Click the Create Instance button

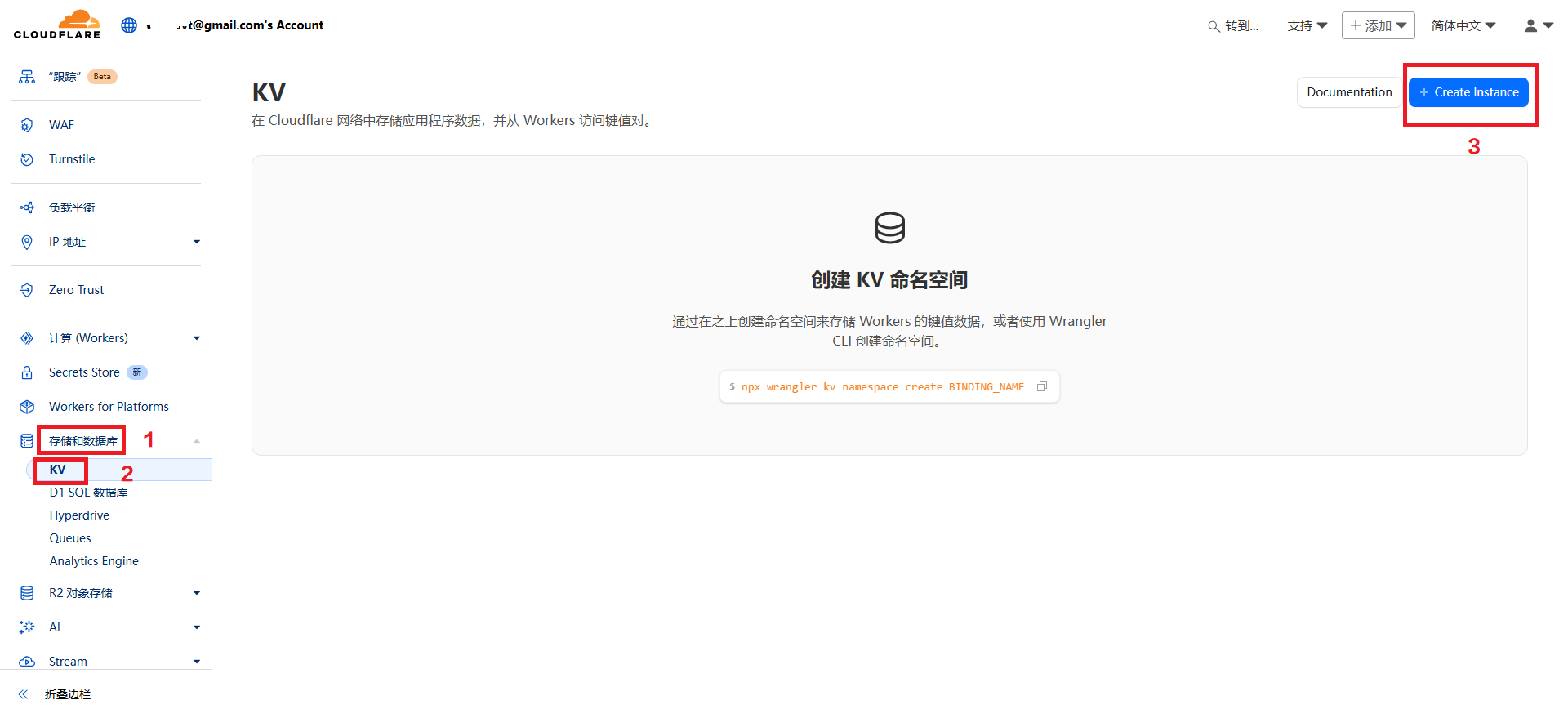point(1468,92)
